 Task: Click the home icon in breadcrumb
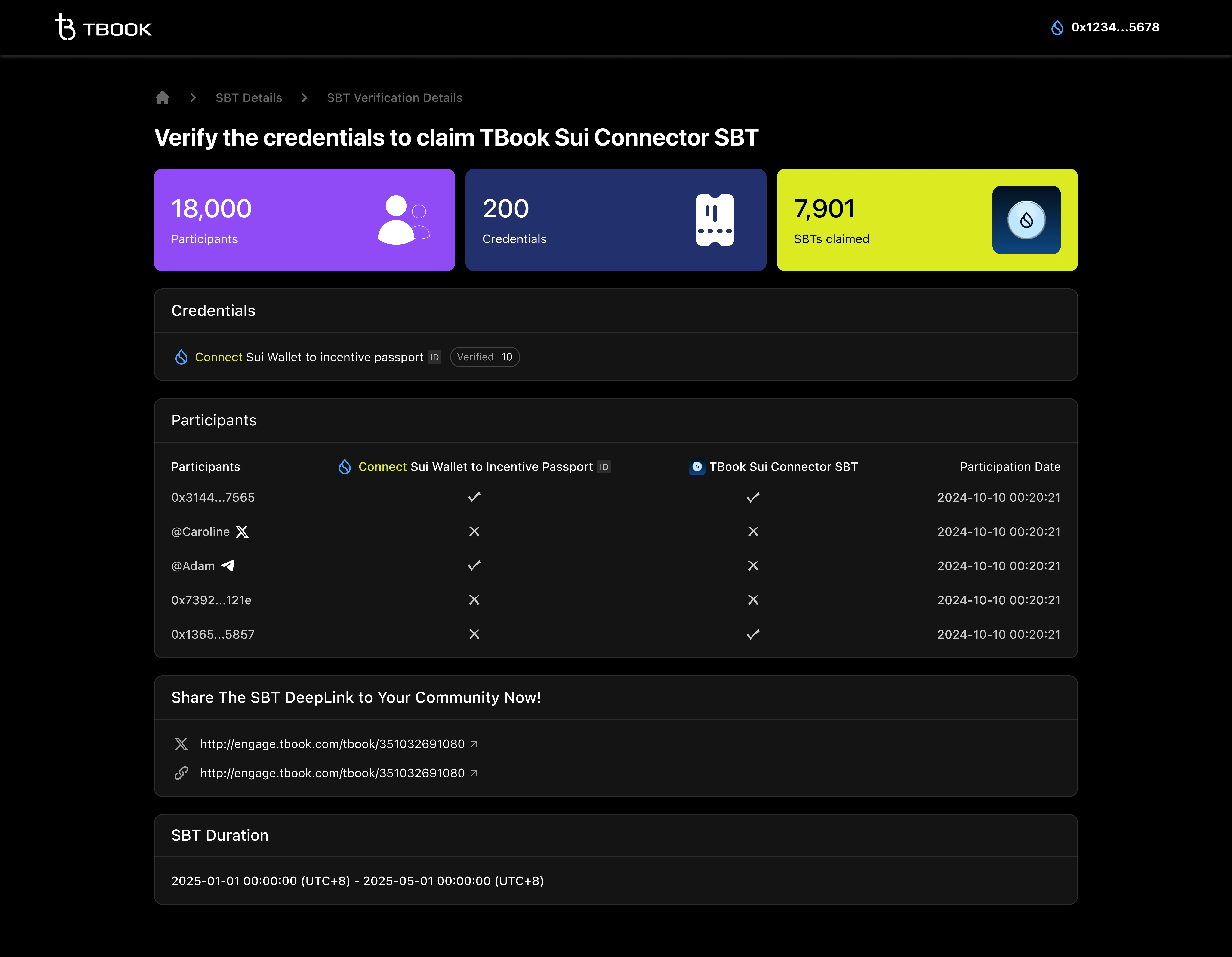click(163, 98)
